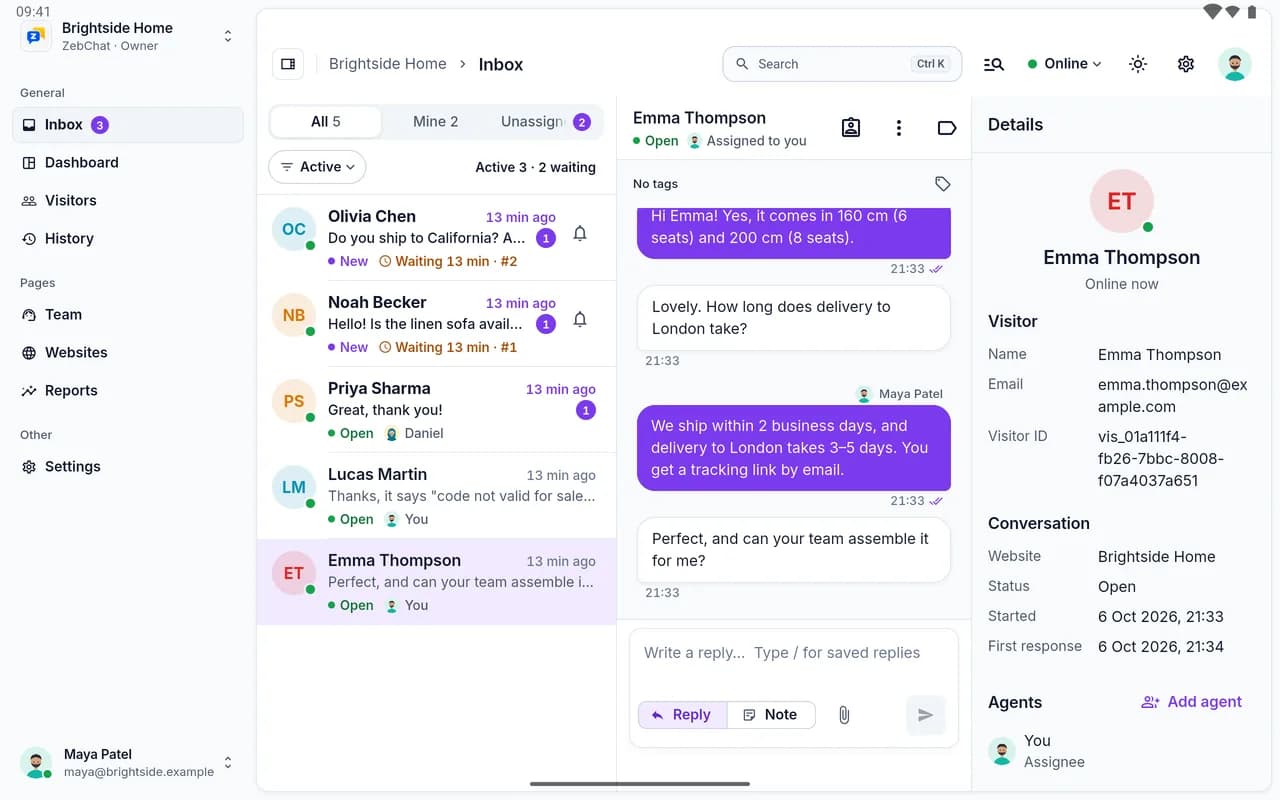
Task: Open History in the sidebar
Action: click(x=128, y=239)
